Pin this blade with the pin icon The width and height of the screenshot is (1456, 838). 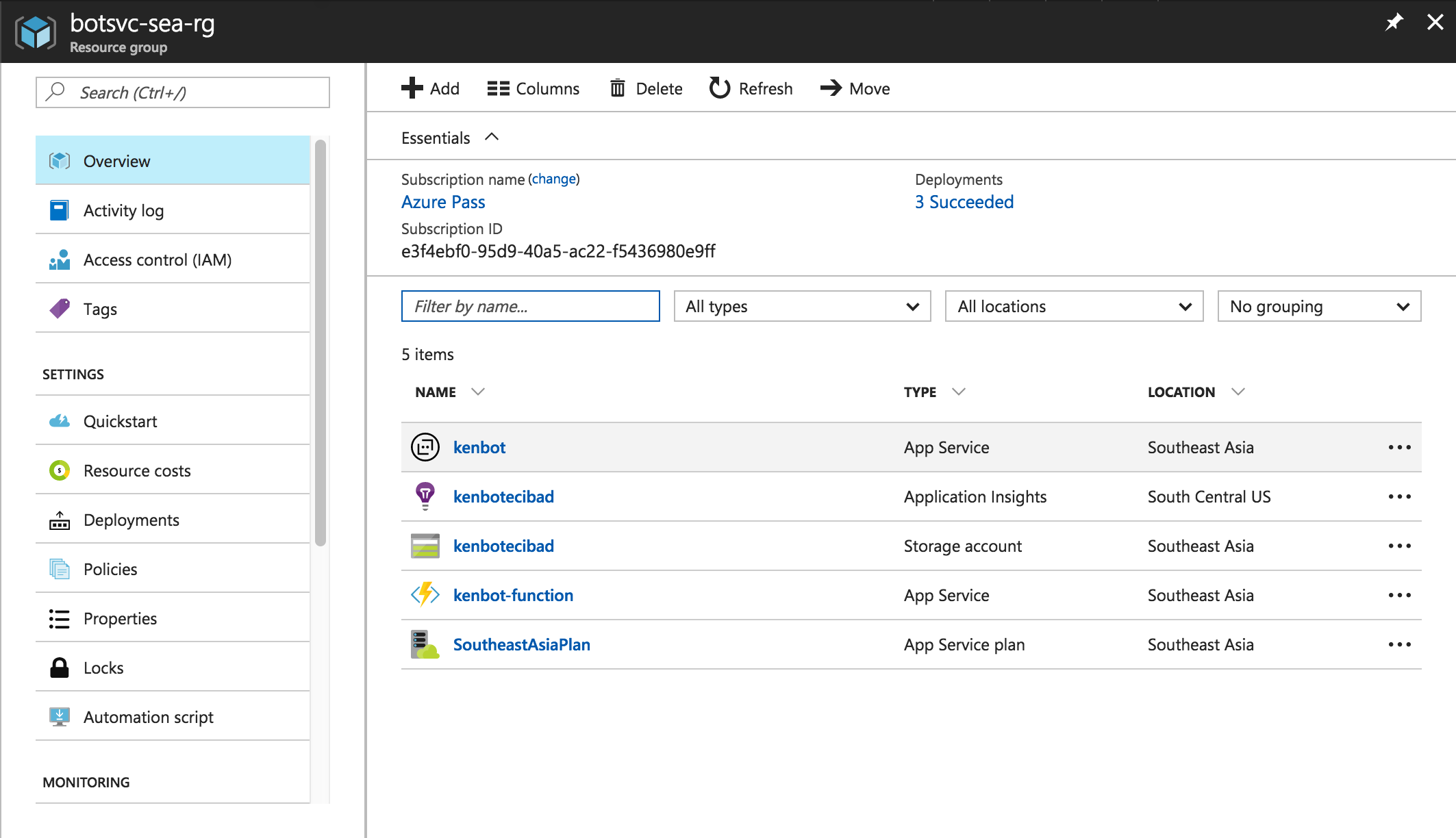click(1394, 23)
